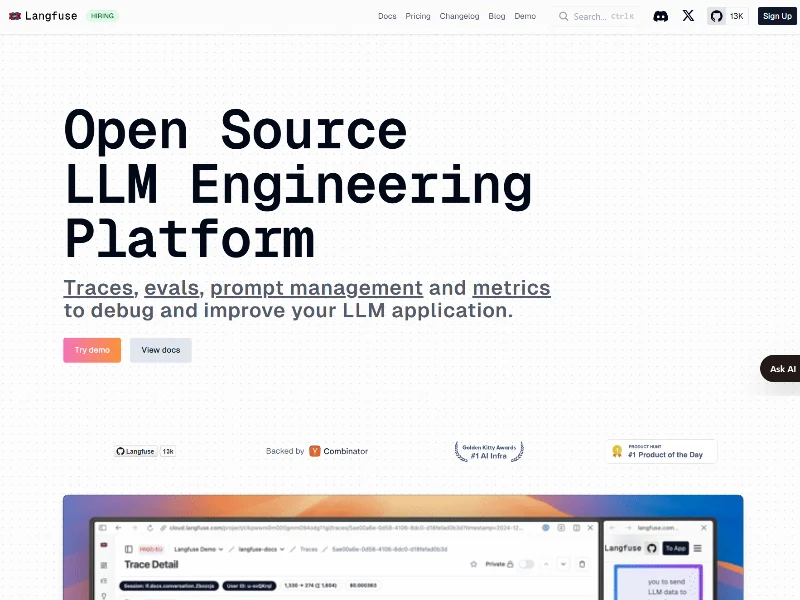The width and height of the screenshot is (800, 600).
Task: Open the prompt management link
Action: coord(316,288)
